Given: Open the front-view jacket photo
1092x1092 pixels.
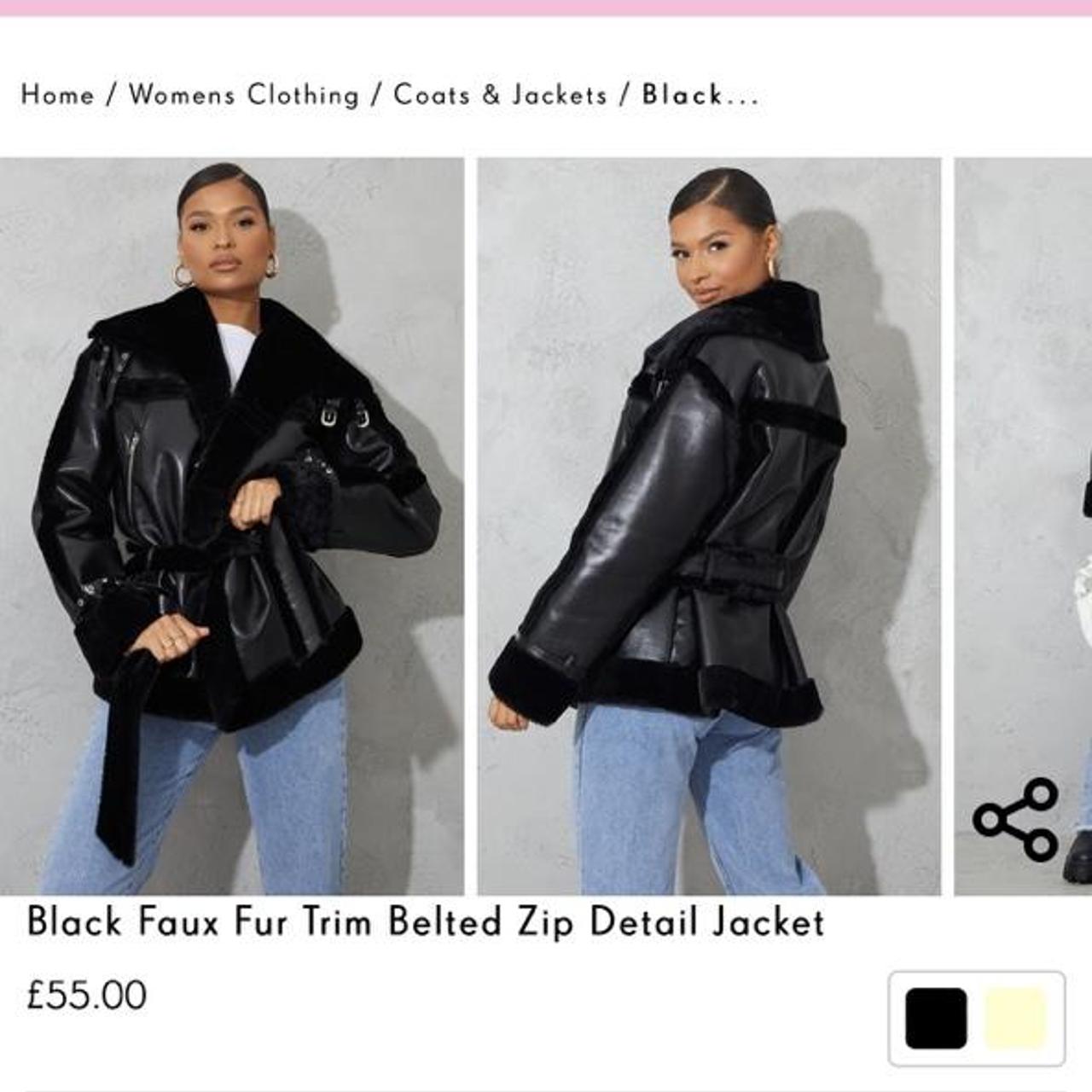Looking at the screenshot, I should tap(231, 526).
